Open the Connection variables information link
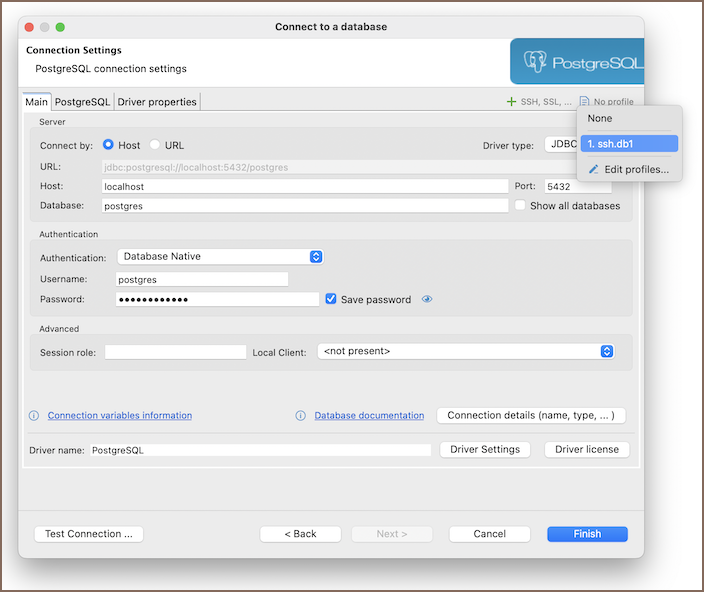This screenshot has width=704, height=592. pos(120,416)
